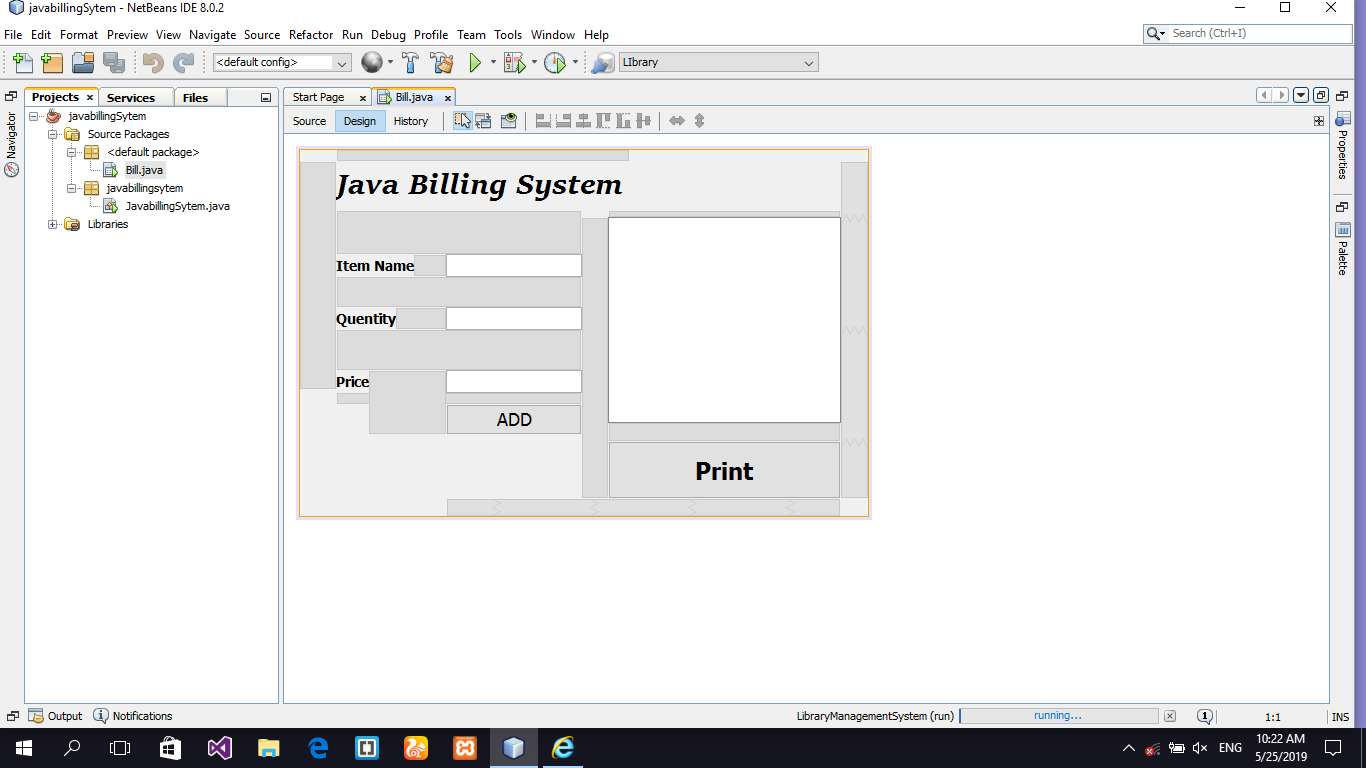Click the running progress bar indicator
This screenshot has width=1366, height=768.
pyautogui.click(x=1060, y=715)
